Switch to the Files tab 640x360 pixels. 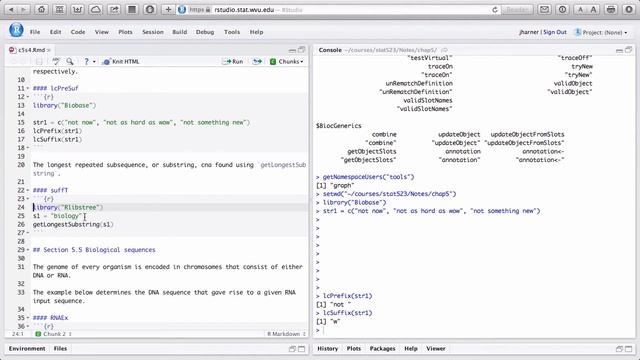pos(60,349)
